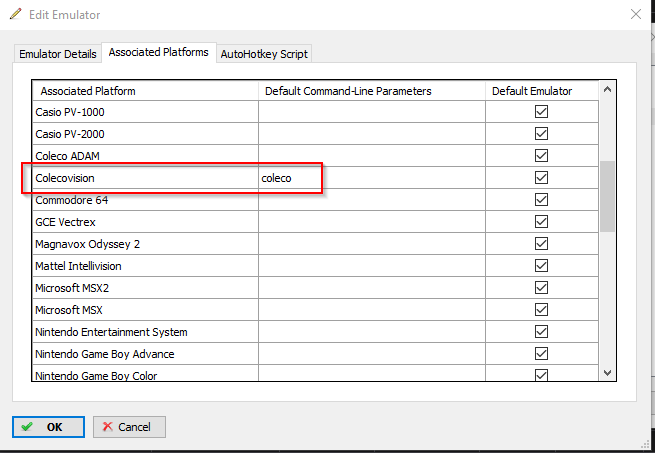The height and width of the screenshot is (453, 655).
Task: Select the Nintendo Entertainment System platform cell
Action: 145,332
